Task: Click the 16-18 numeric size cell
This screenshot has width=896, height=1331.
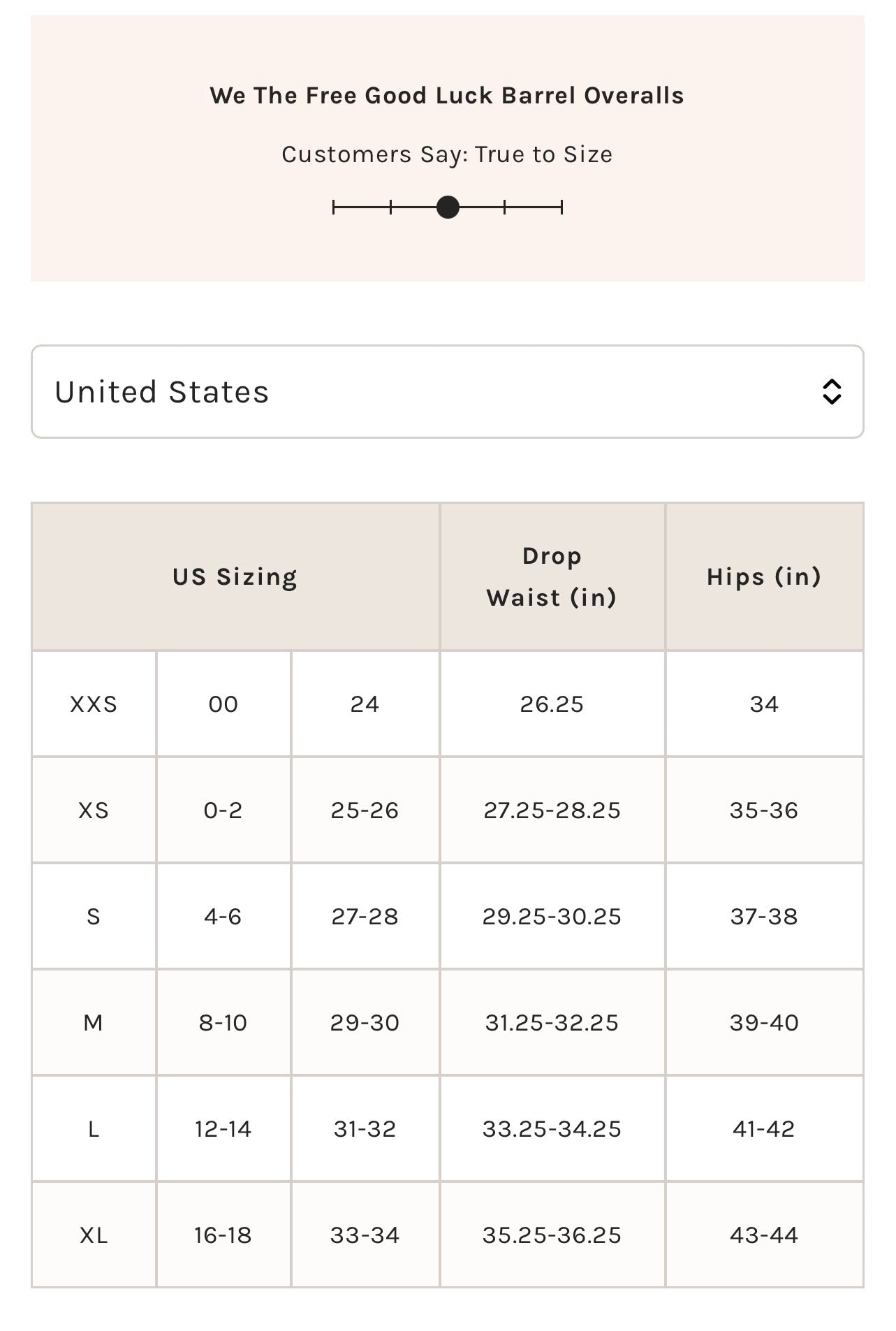Action: [x=223, y=1235]
